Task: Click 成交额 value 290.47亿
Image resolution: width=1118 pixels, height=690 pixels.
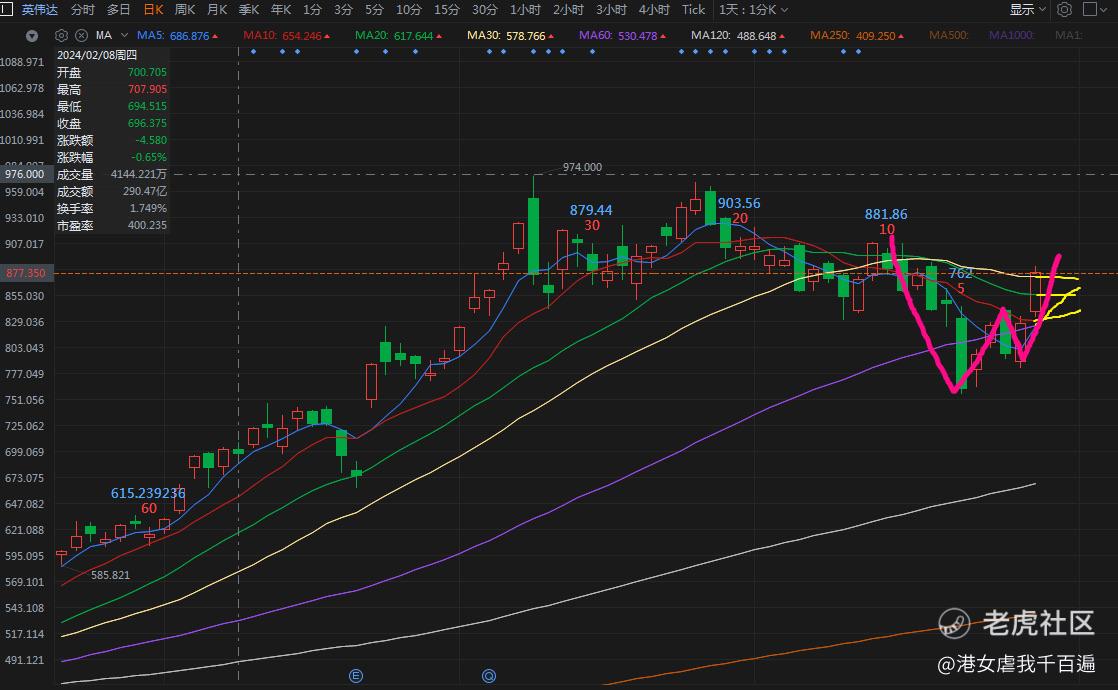Action: click(x=145, y=191)
